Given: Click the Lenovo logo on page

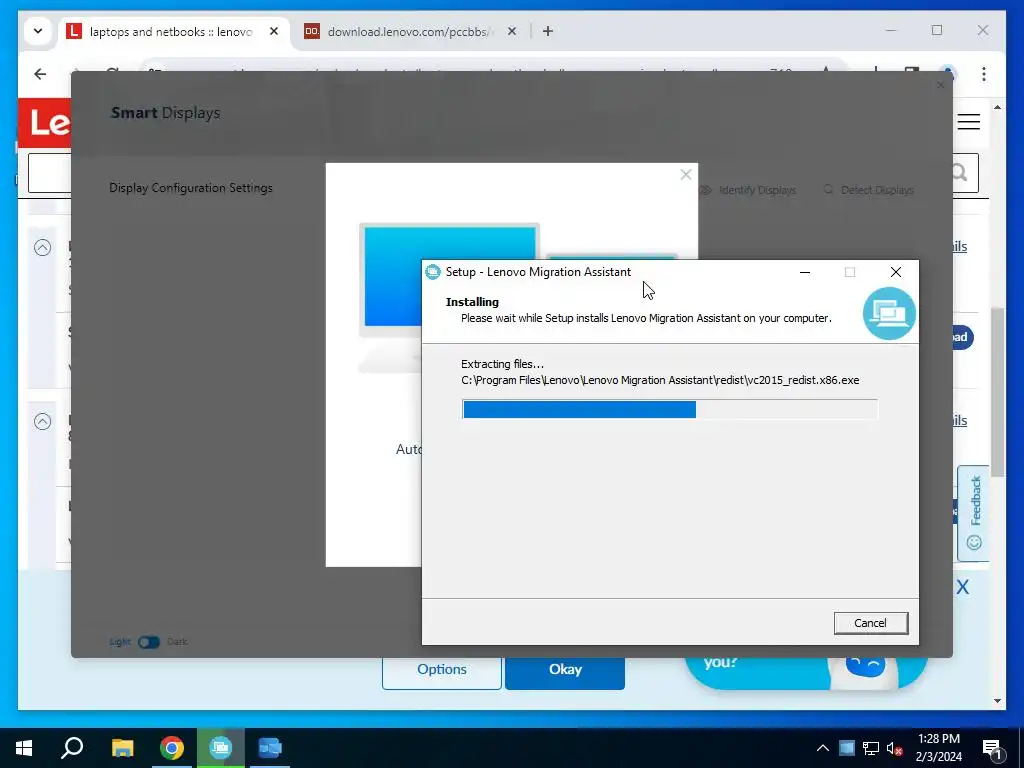Looking at the screenshot, I should [x=44, y=123].
